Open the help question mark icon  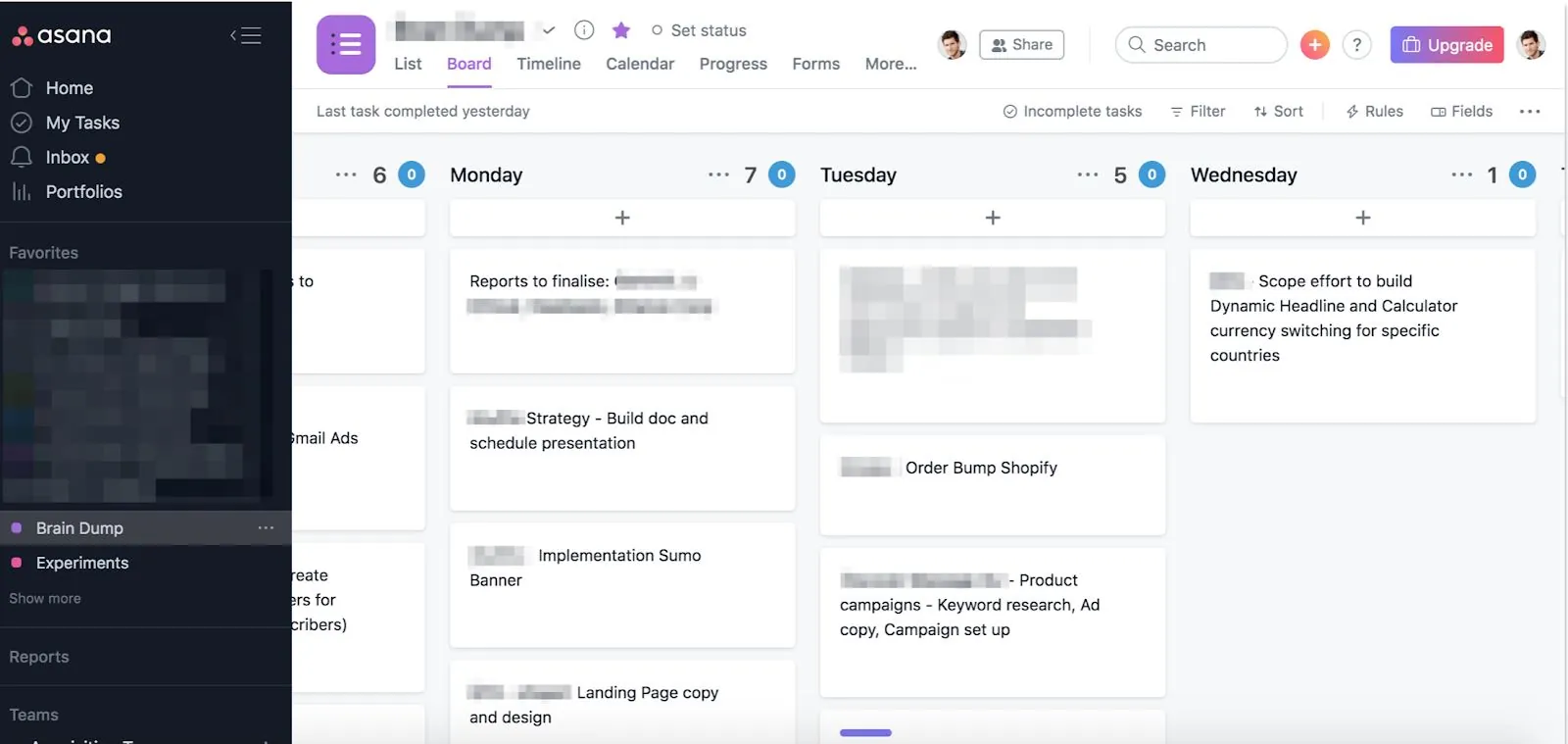tap(1357, 45)
